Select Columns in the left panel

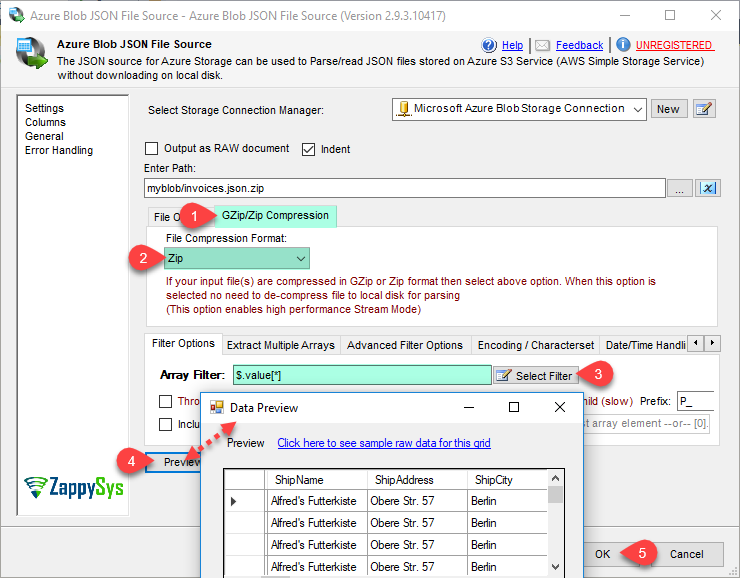pyautogui.click(x=45, y=122)
